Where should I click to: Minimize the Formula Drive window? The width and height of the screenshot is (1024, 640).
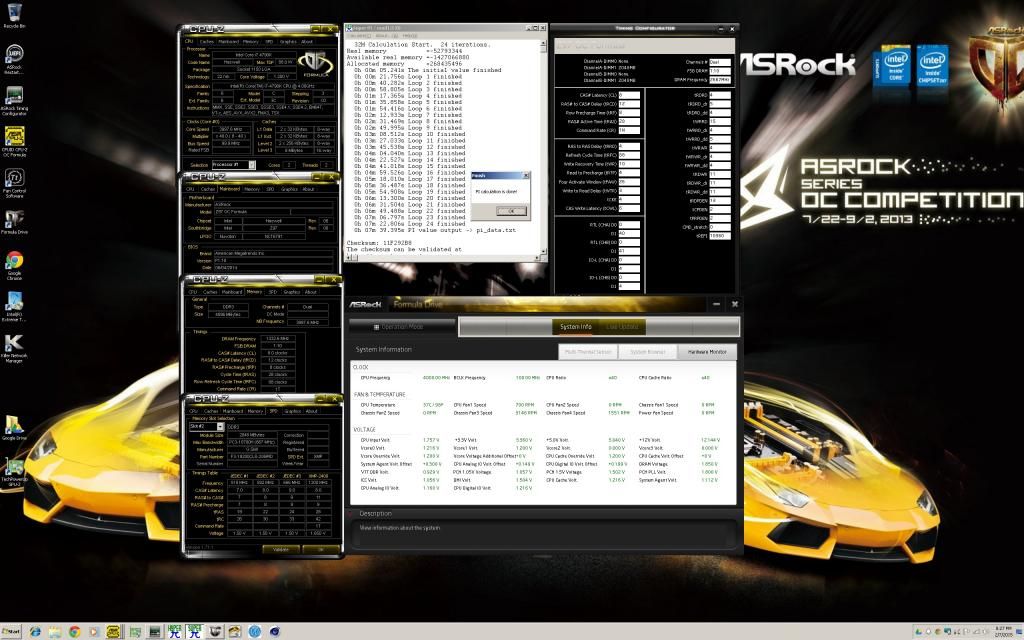716,304
